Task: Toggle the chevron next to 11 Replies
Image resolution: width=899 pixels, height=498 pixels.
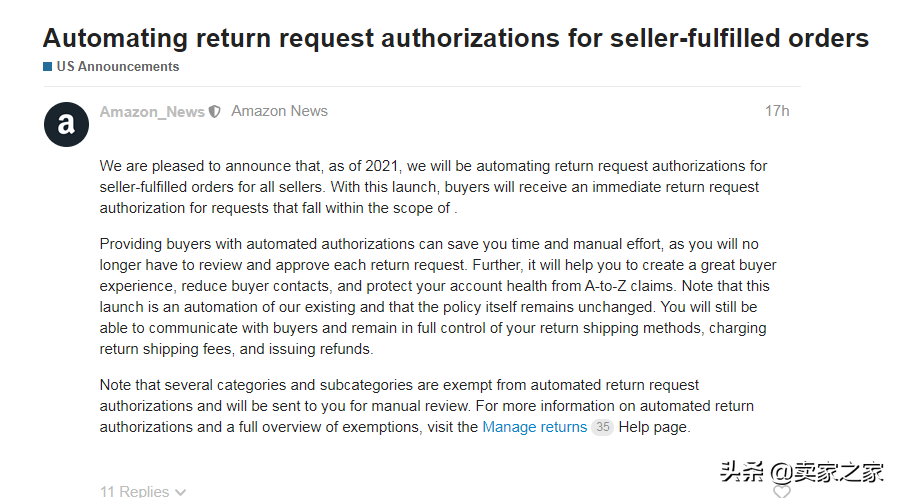Action: [x=181, y=492]
